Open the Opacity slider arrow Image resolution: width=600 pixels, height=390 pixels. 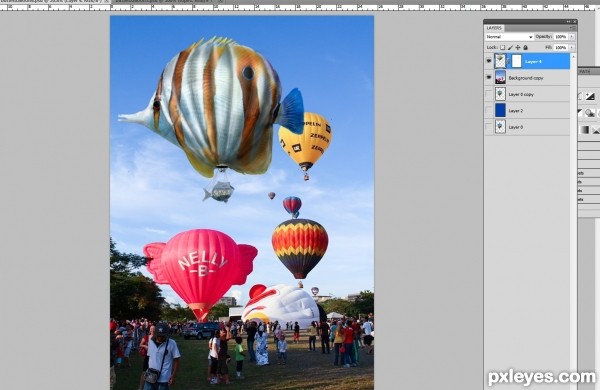point(572,37)
